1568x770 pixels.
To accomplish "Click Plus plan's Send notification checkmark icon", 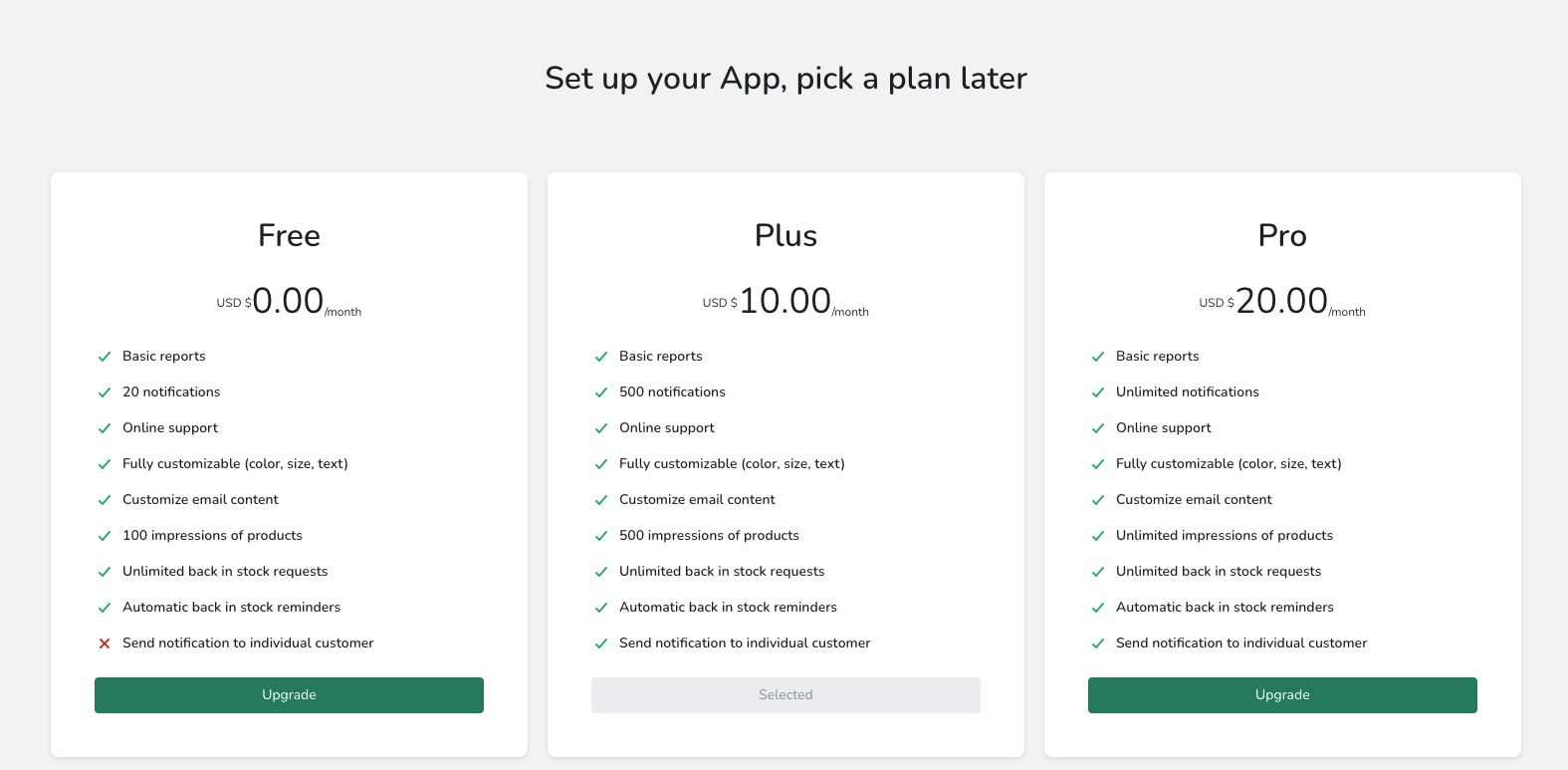I will (x=601, y=643).
